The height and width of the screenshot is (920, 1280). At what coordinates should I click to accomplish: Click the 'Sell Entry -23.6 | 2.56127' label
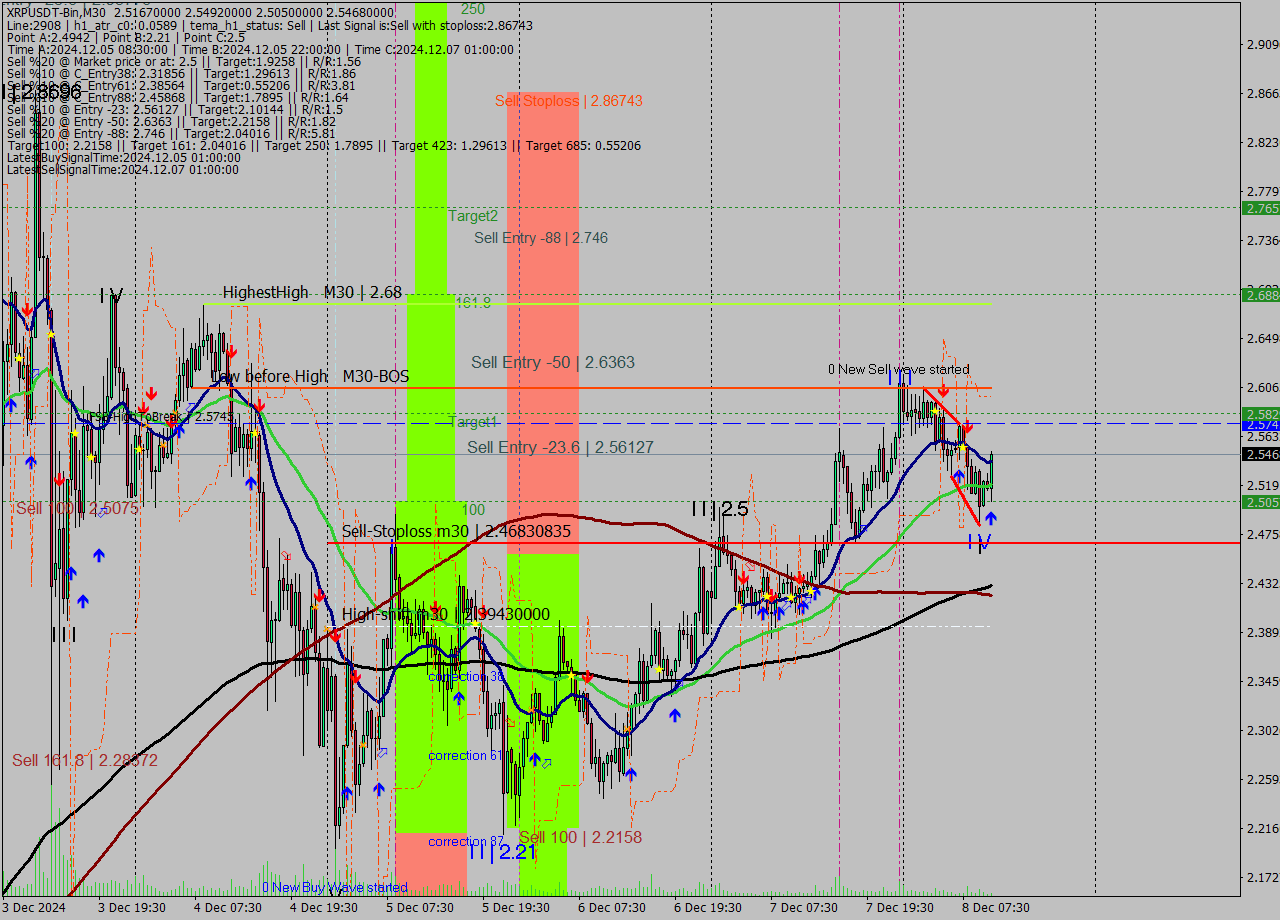pyautogui.click(x=560, y=447)
